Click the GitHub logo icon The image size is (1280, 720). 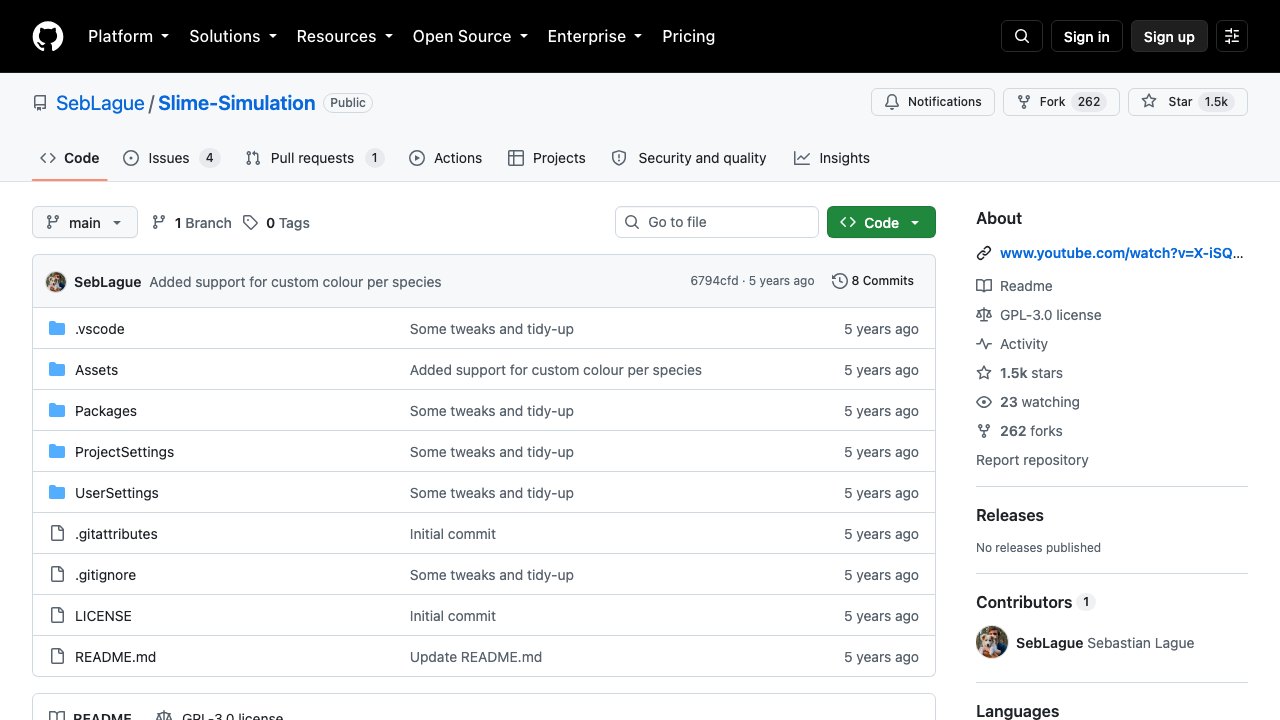tap(48, 36)
